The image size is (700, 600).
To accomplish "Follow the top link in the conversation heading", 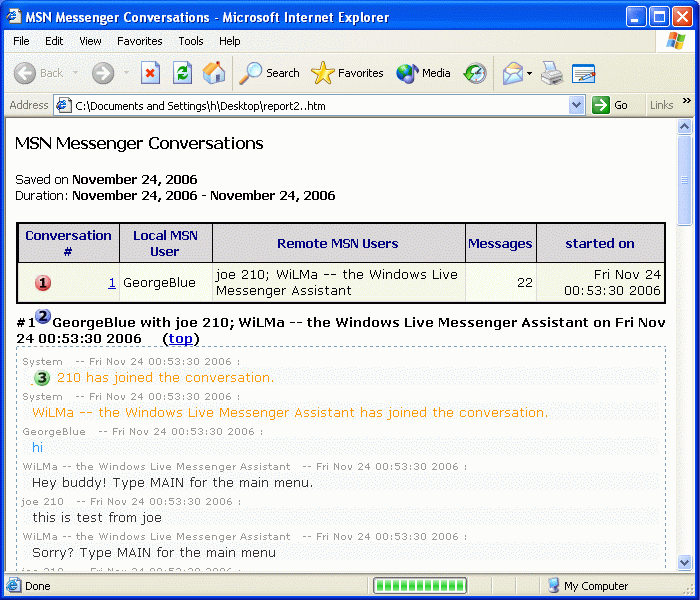I will tap(180, 339).
